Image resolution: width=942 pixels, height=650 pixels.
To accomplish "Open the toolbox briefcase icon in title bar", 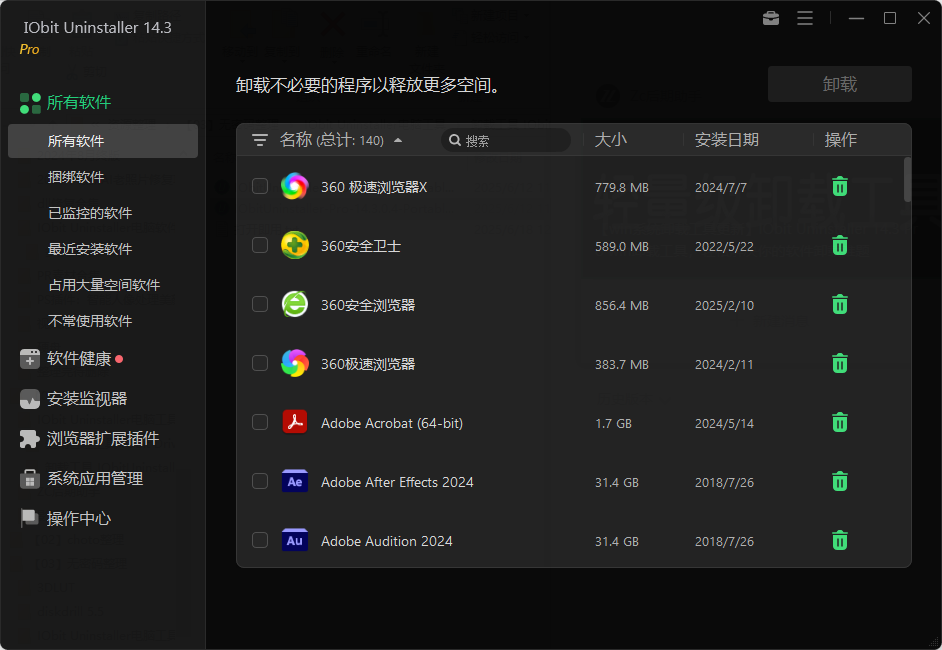I will point(771,19).
